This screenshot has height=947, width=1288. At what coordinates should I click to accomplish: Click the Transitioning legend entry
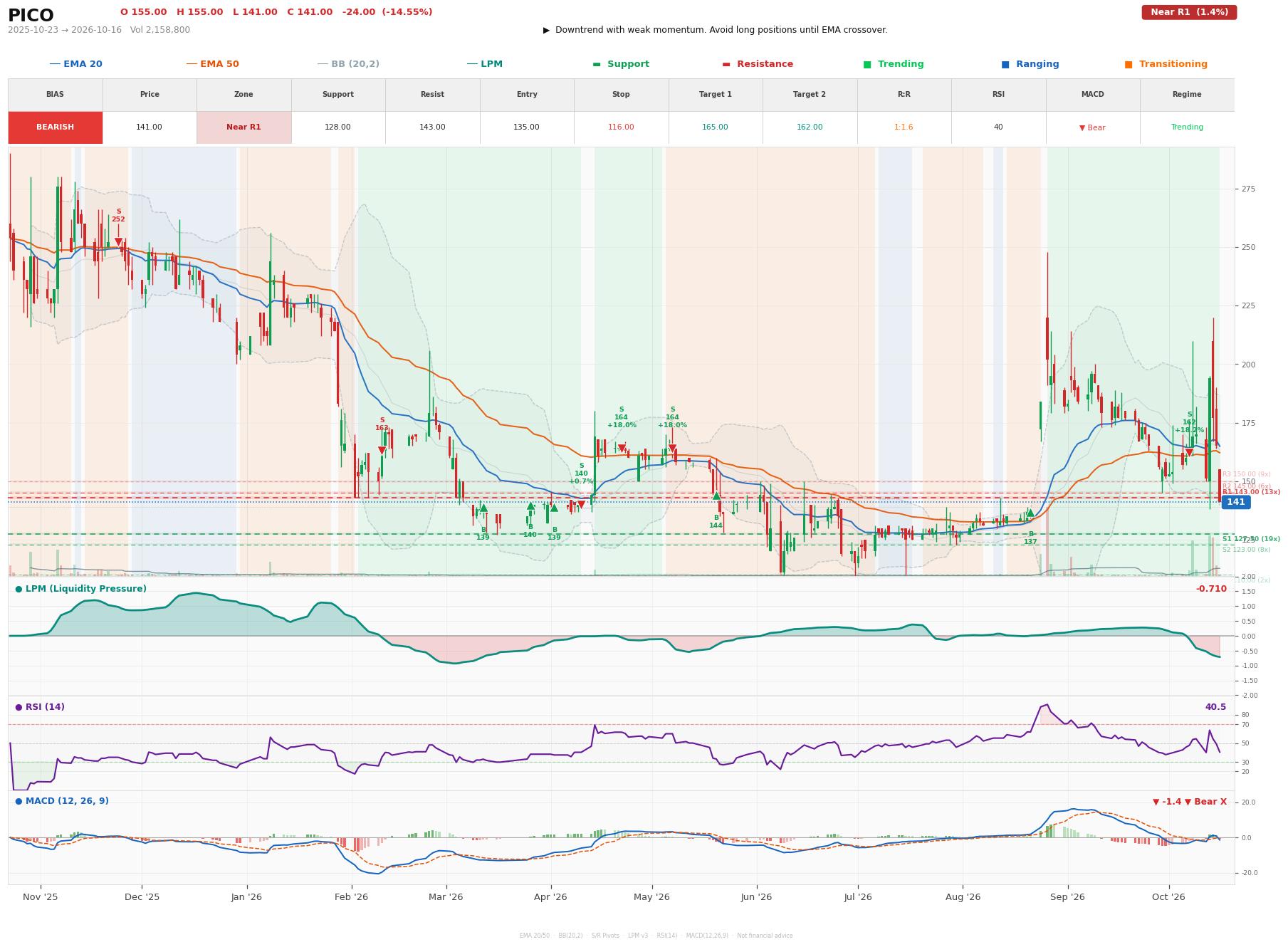tap(1166, 64)
